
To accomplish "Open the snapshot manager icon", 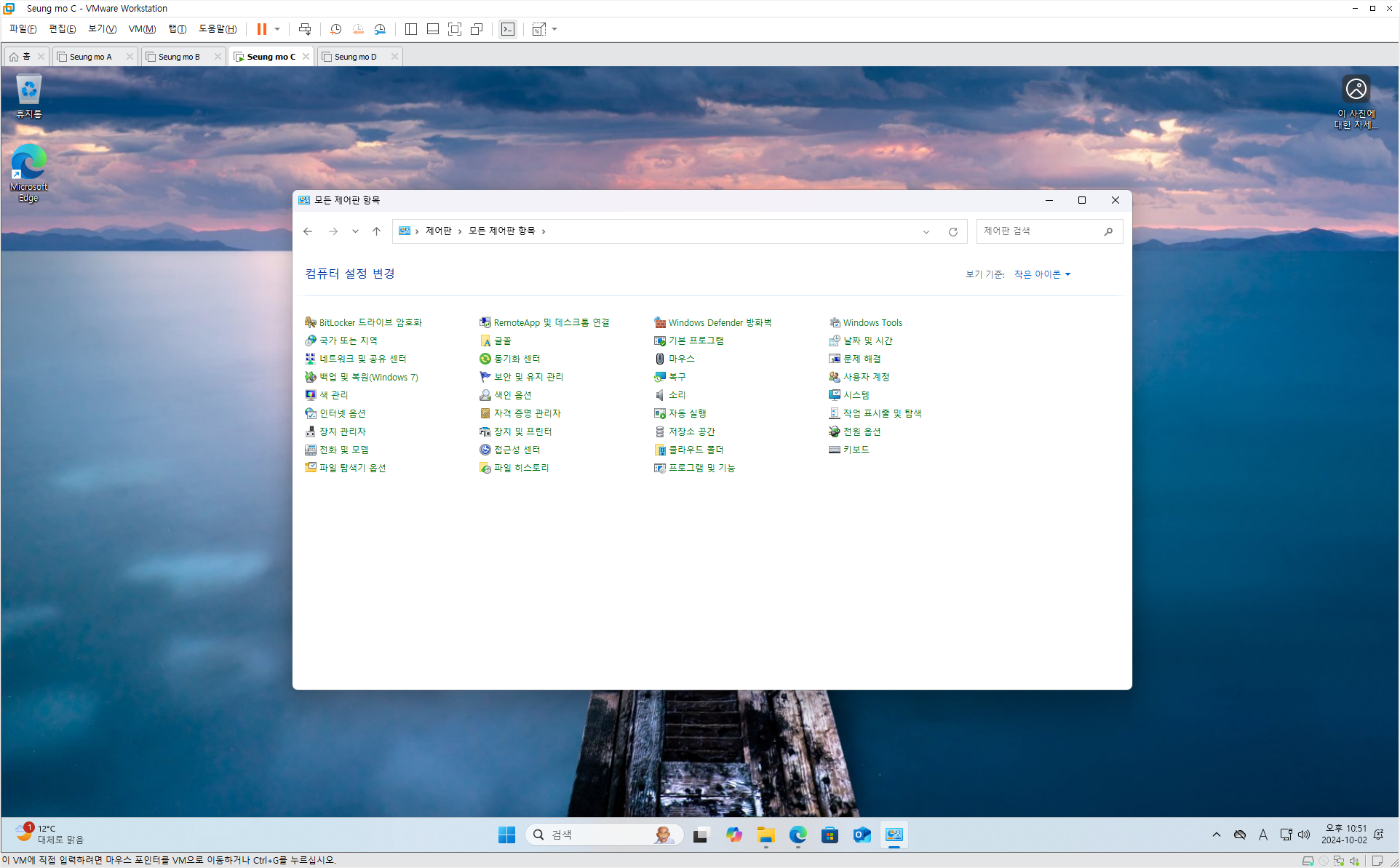I will coord(380,29).
